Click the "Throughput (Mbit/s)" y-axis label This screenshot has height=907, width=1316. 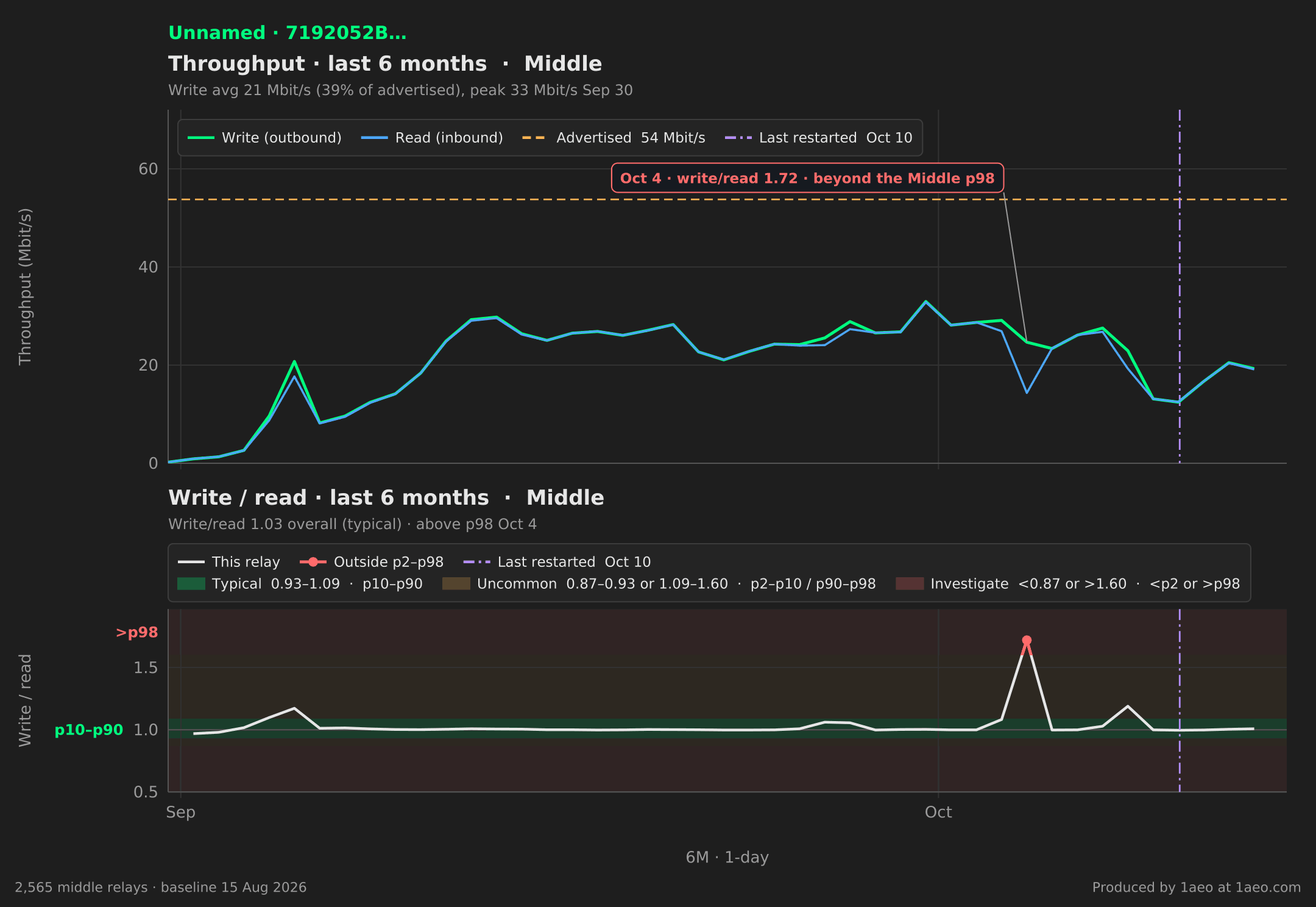[x=25, y=286]
